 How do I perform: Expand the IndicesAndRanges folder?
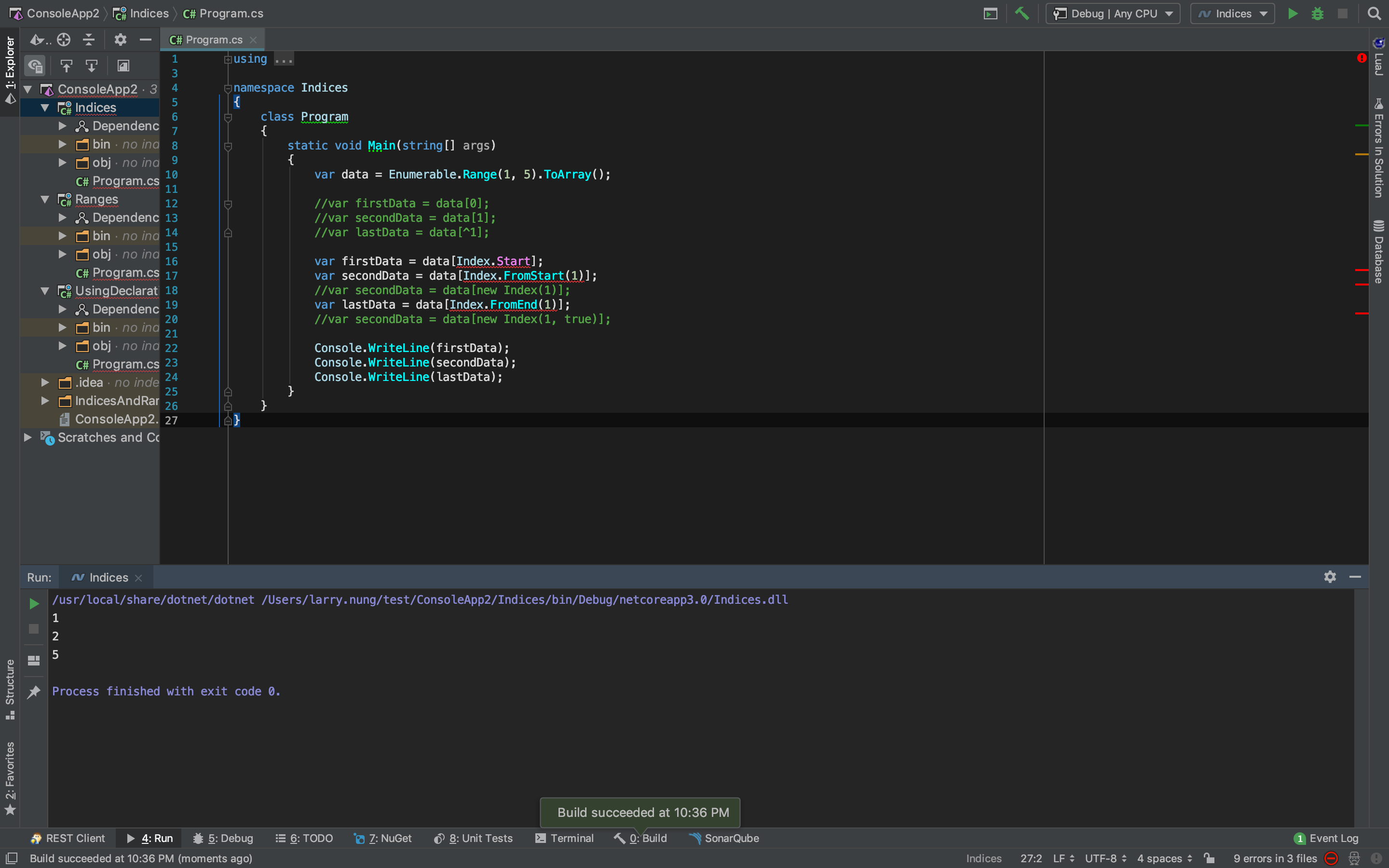[x=45, y=401]
